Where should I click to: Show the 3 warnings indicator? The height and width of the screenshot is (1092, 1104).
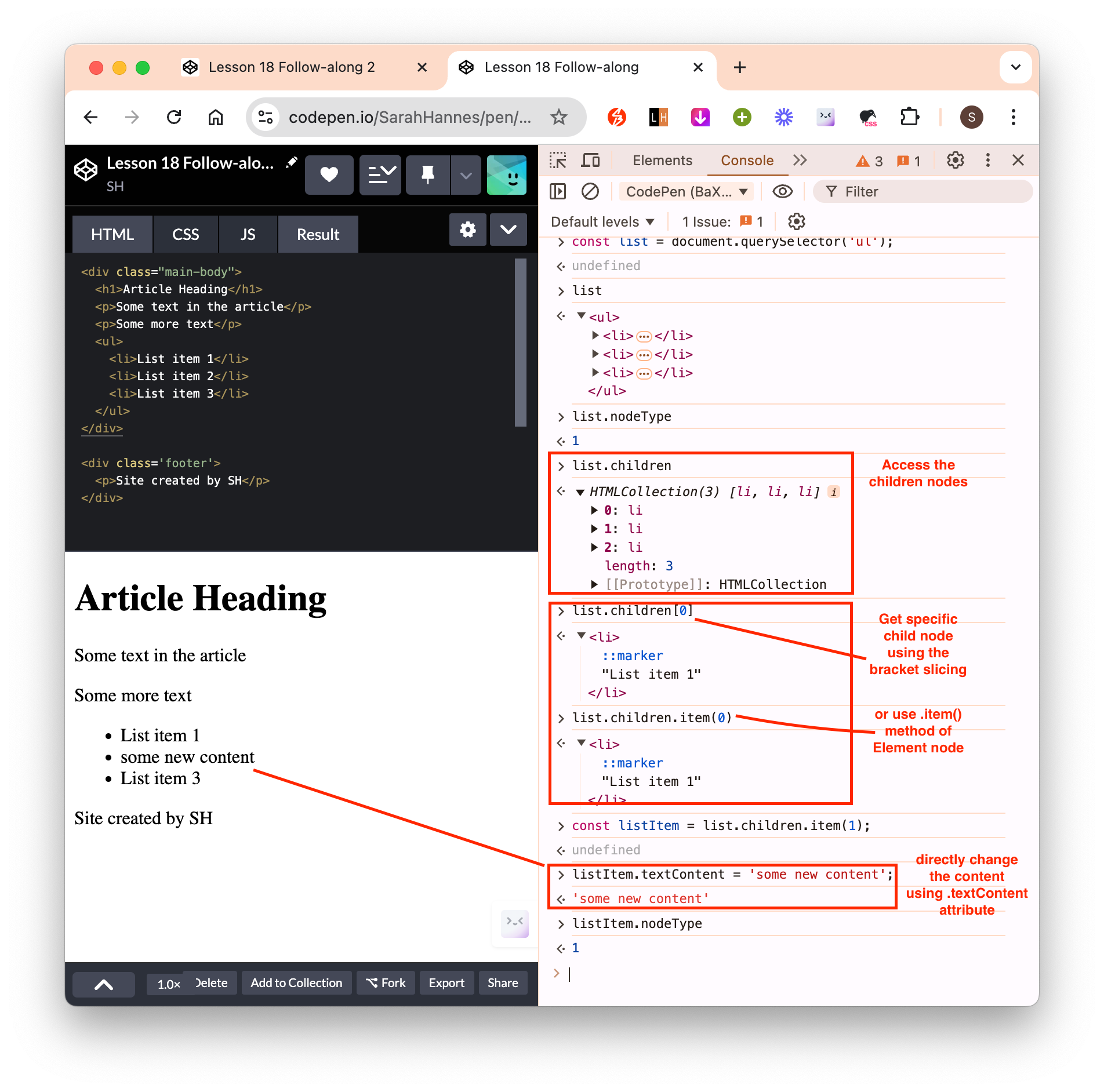click(870, 161)
